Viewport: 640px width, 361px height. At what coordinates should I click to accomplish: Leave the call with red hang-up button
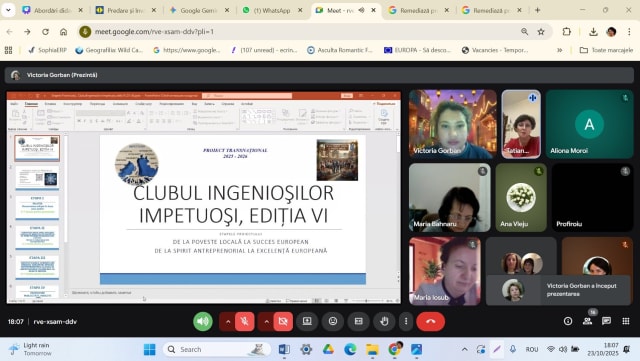click(431, 321)
